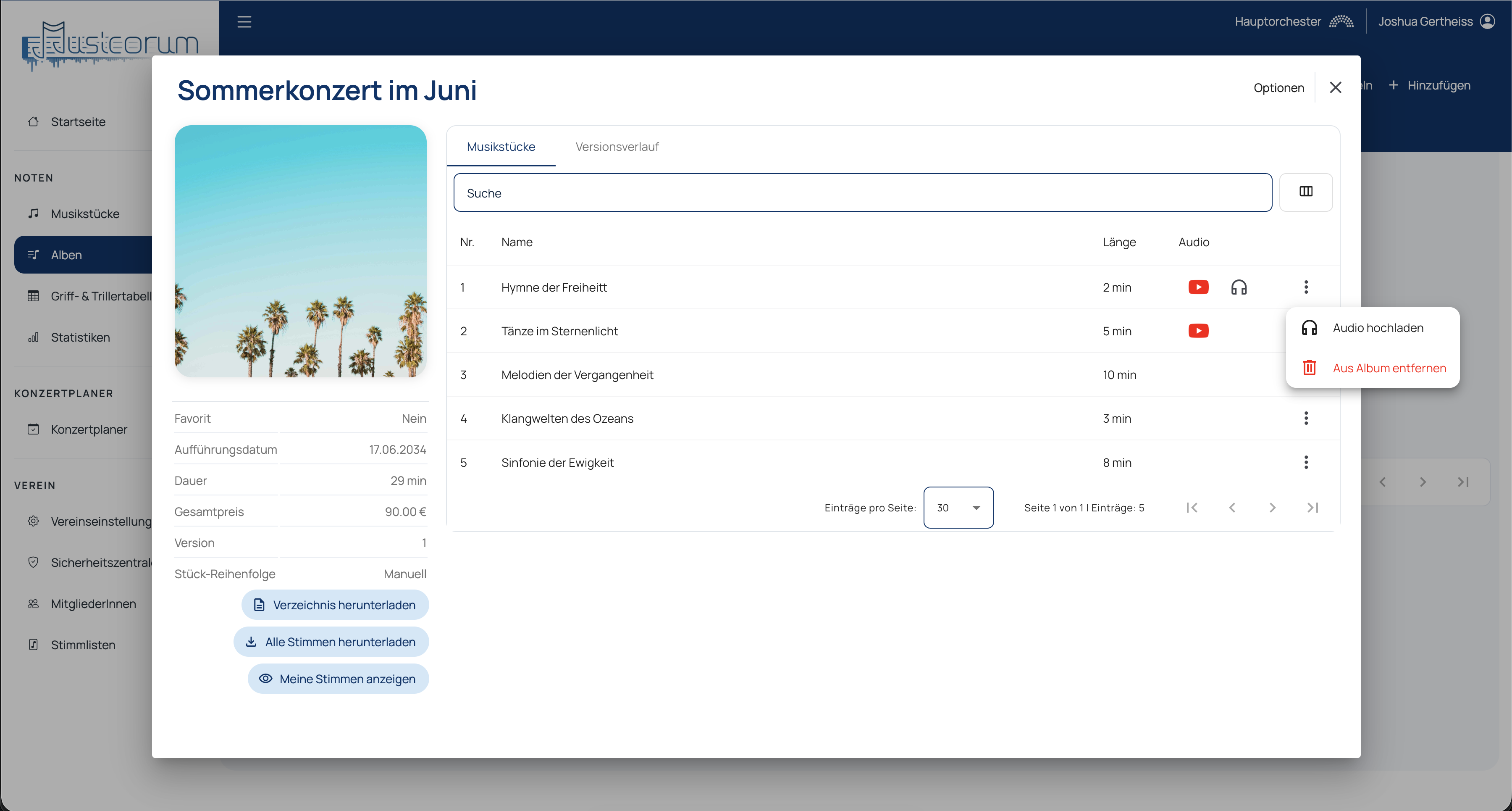Open three-dot menu for Hymne der Freiheitt
1512x811 pixels.
coord(1305,287)
